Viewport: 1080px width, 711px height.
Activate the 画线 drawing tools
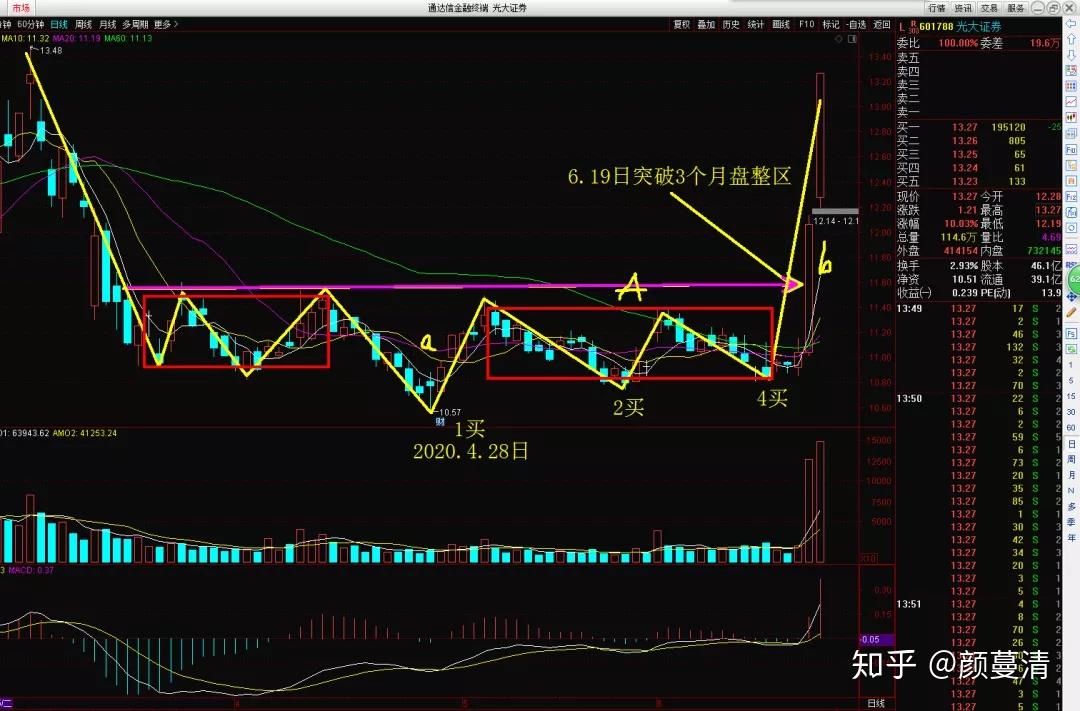pos(781,25)
